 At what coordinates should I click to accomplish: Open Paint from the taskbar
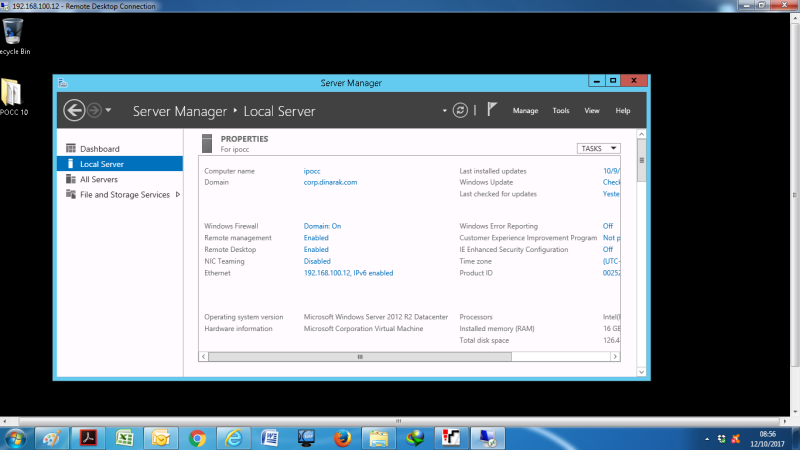(x=52, y=438)
